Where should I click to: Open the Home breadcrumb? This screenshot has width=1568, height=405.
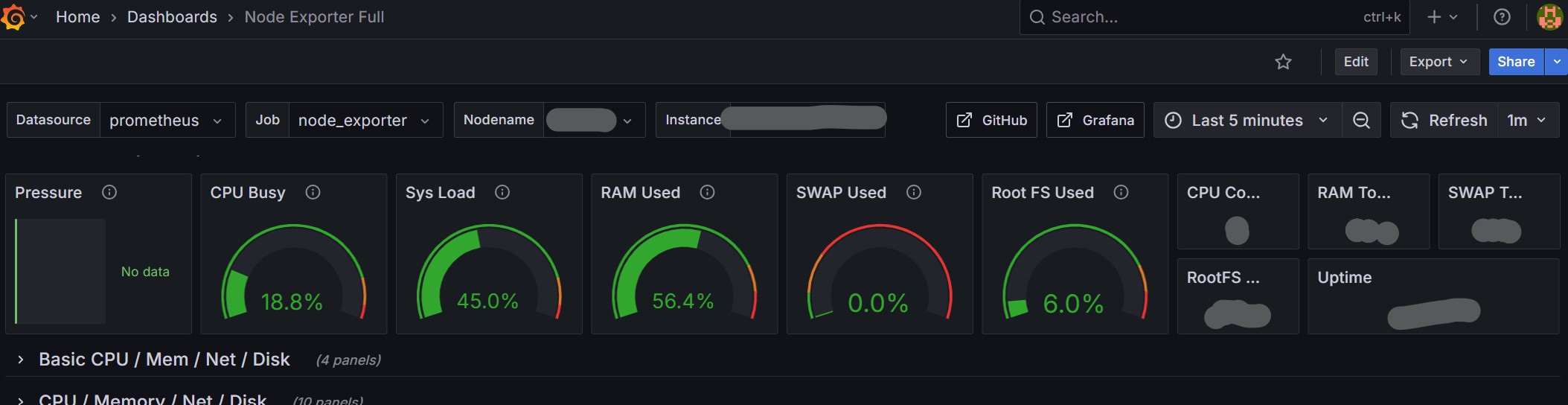click(x=77, y=17)
